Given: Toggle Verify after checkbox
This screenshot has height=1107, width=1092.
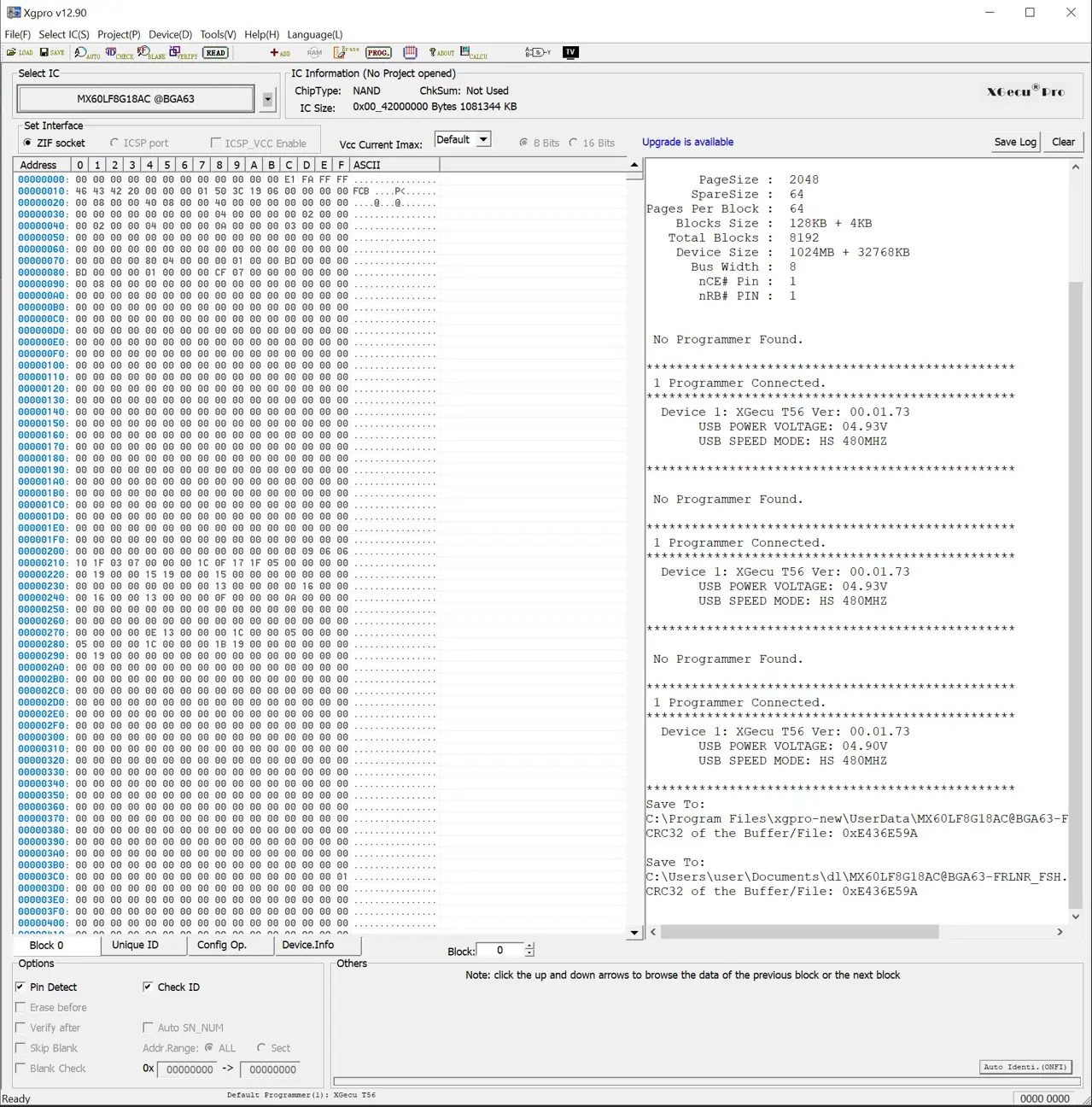Looking at the screenshot, I should [48, 1028].
